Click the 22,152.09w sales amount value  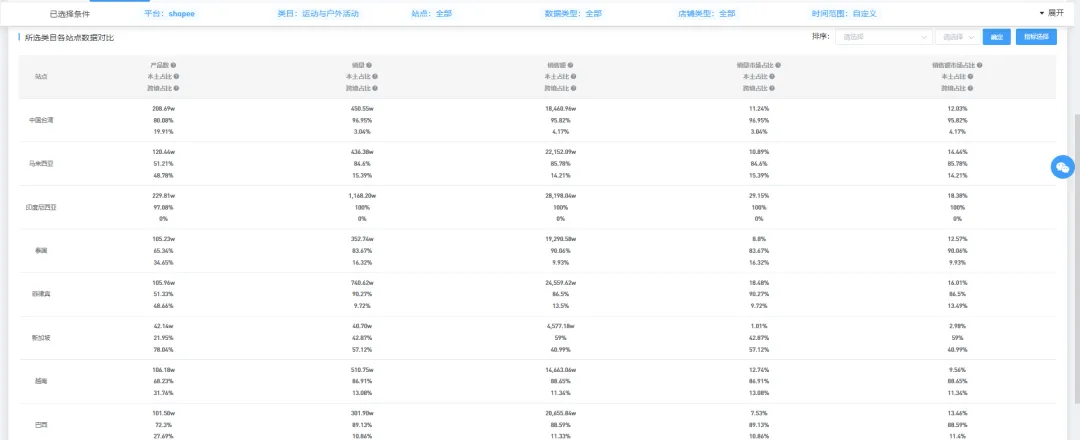click(x=561, y=151)
